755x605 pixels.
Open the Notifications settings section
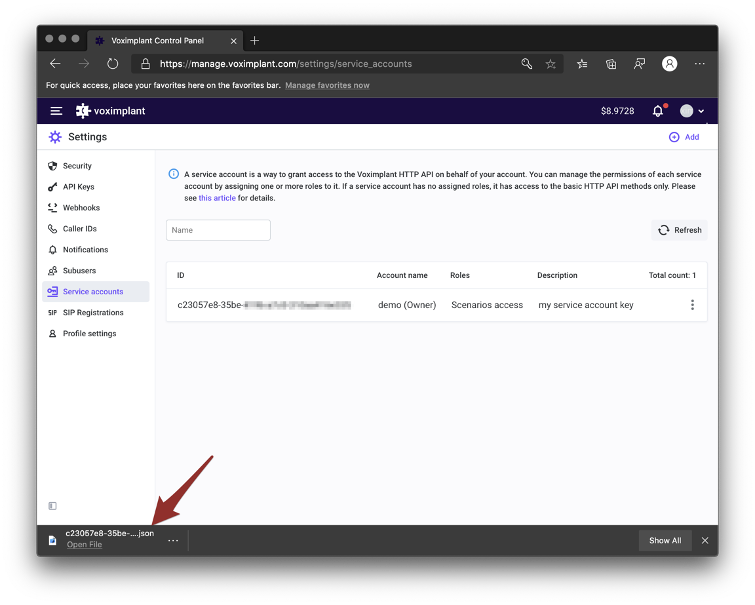85,250
